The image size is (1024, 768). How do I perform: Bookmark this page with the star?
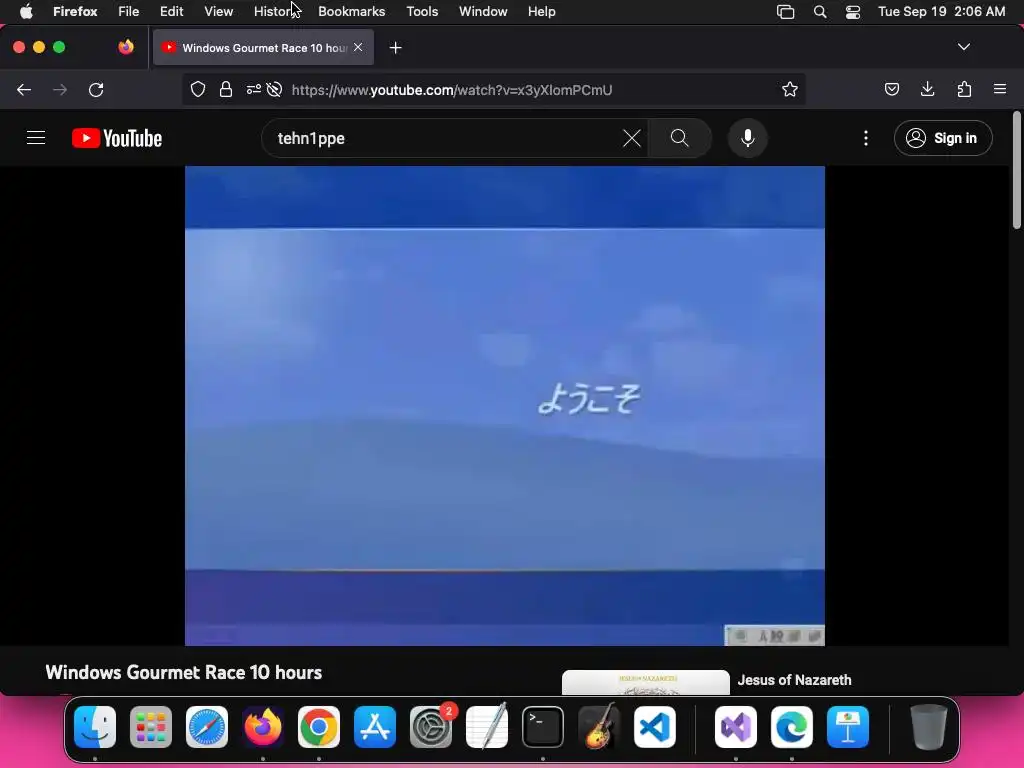[x=790, y=89]
